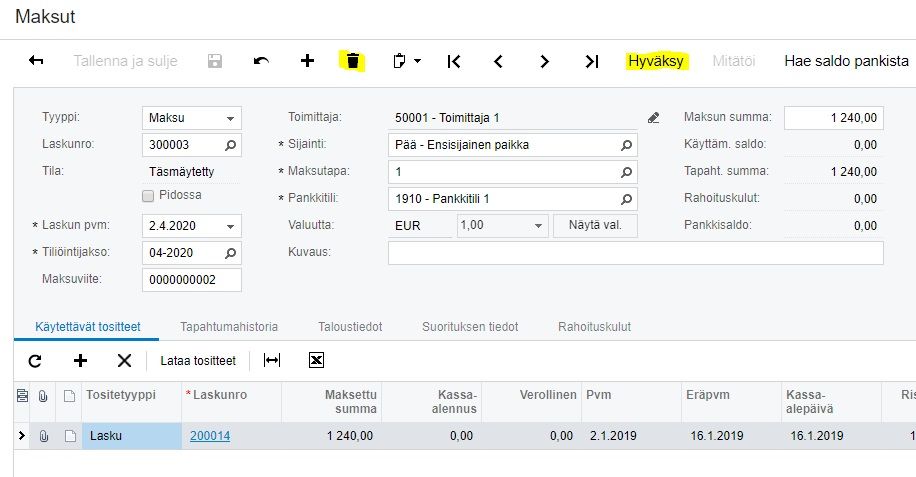Select the Lasku cell in the grid

tap(131, 436)
